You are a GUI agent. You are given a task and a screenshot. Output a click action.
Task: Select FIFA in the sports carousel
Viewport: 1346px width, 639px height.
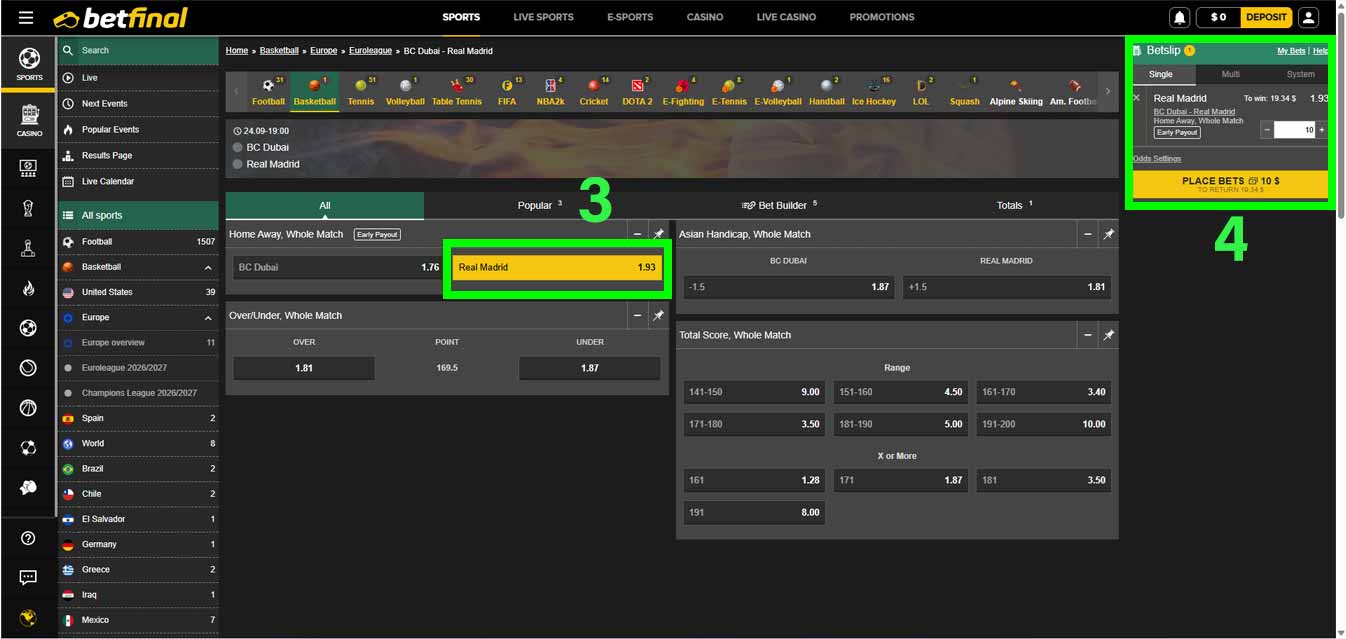tap(507, 92)
